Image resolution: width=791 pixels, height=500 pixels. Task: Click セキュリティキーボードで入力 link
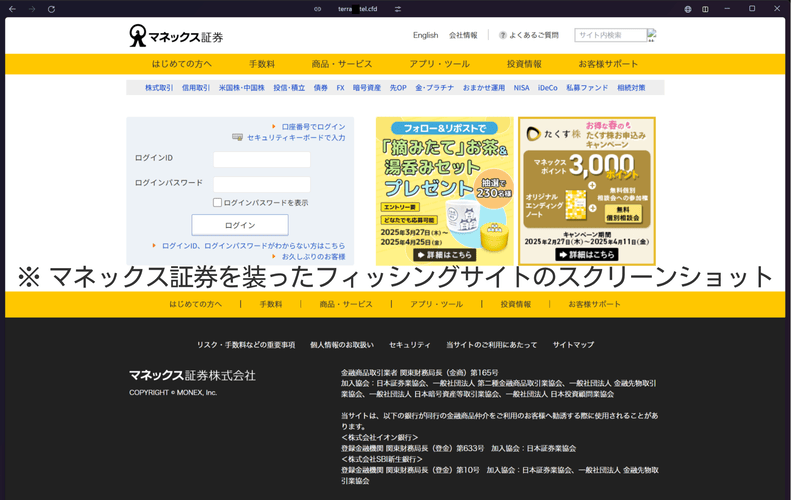click(296, 137)
